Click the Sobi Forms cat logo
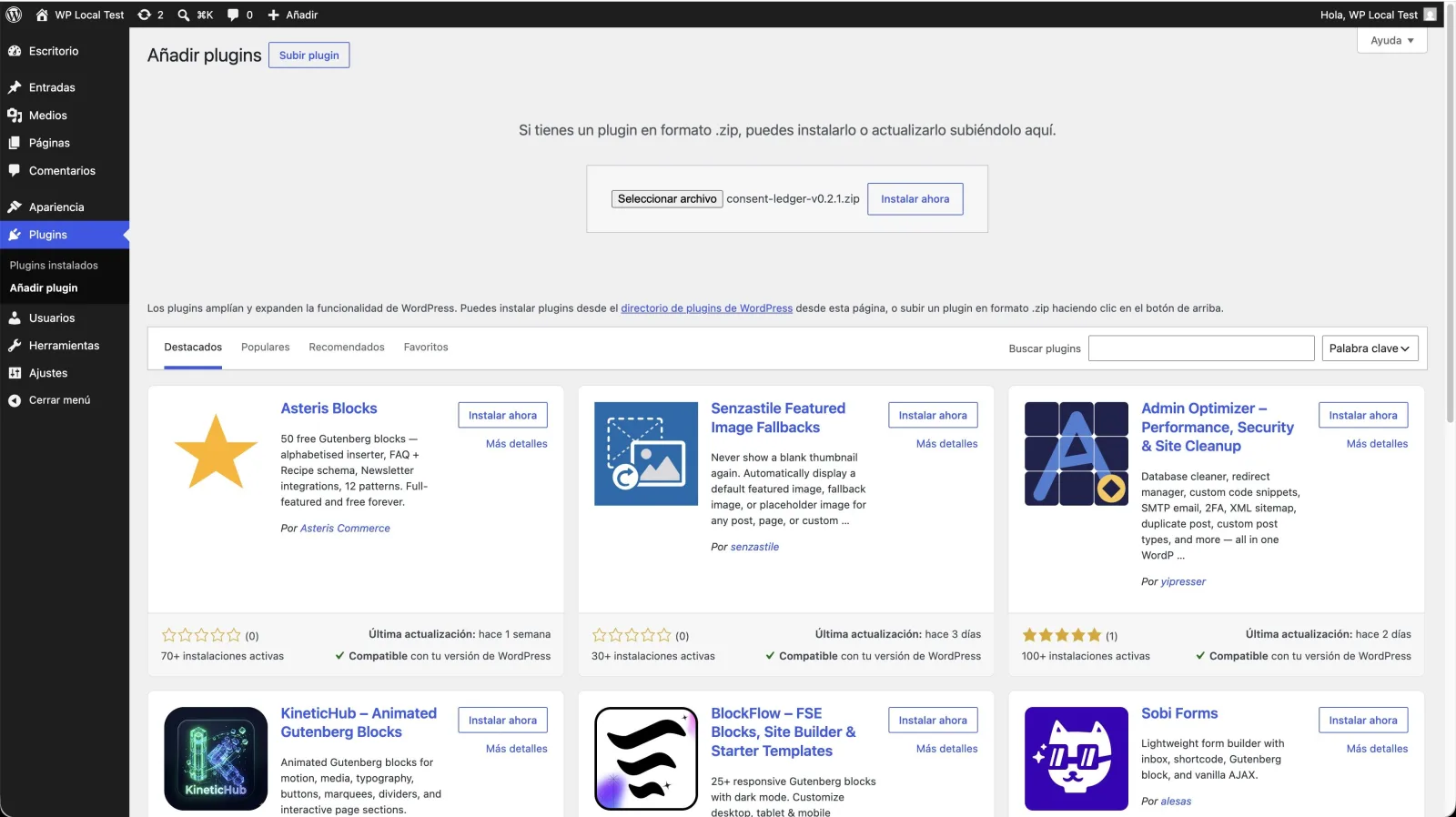1456x817 pixels. pos(1077,759)
